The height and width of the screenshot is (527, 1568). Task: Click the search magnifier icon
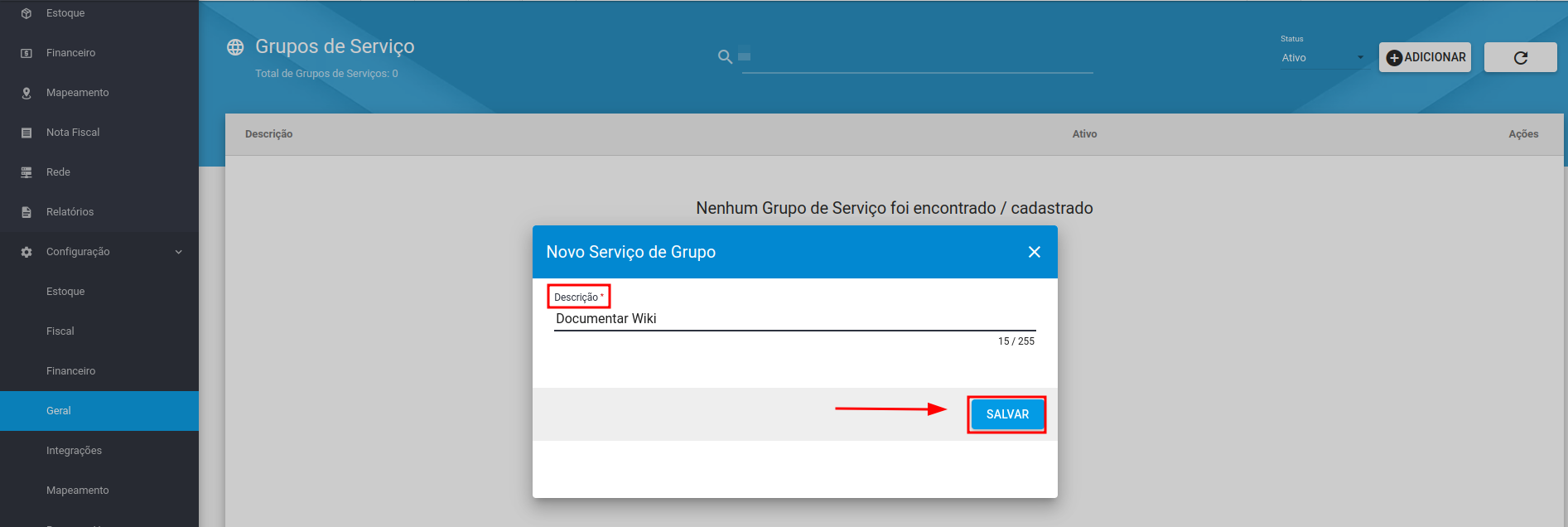(x=725, y=56)
